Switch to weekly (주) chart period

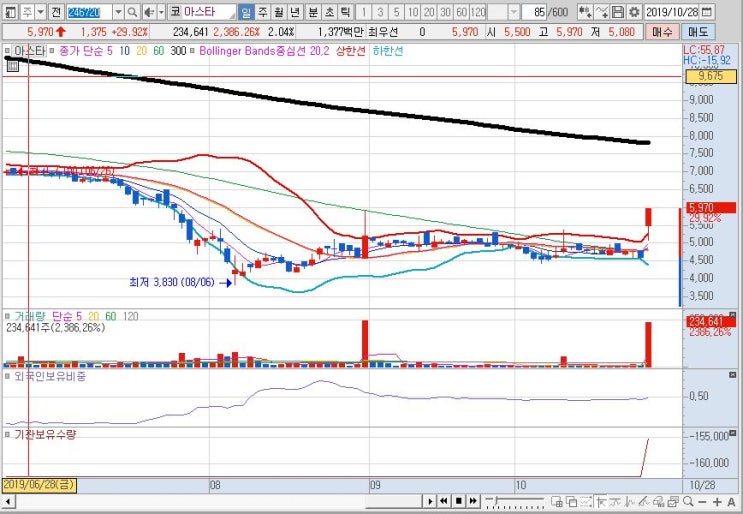pos(263,12)
